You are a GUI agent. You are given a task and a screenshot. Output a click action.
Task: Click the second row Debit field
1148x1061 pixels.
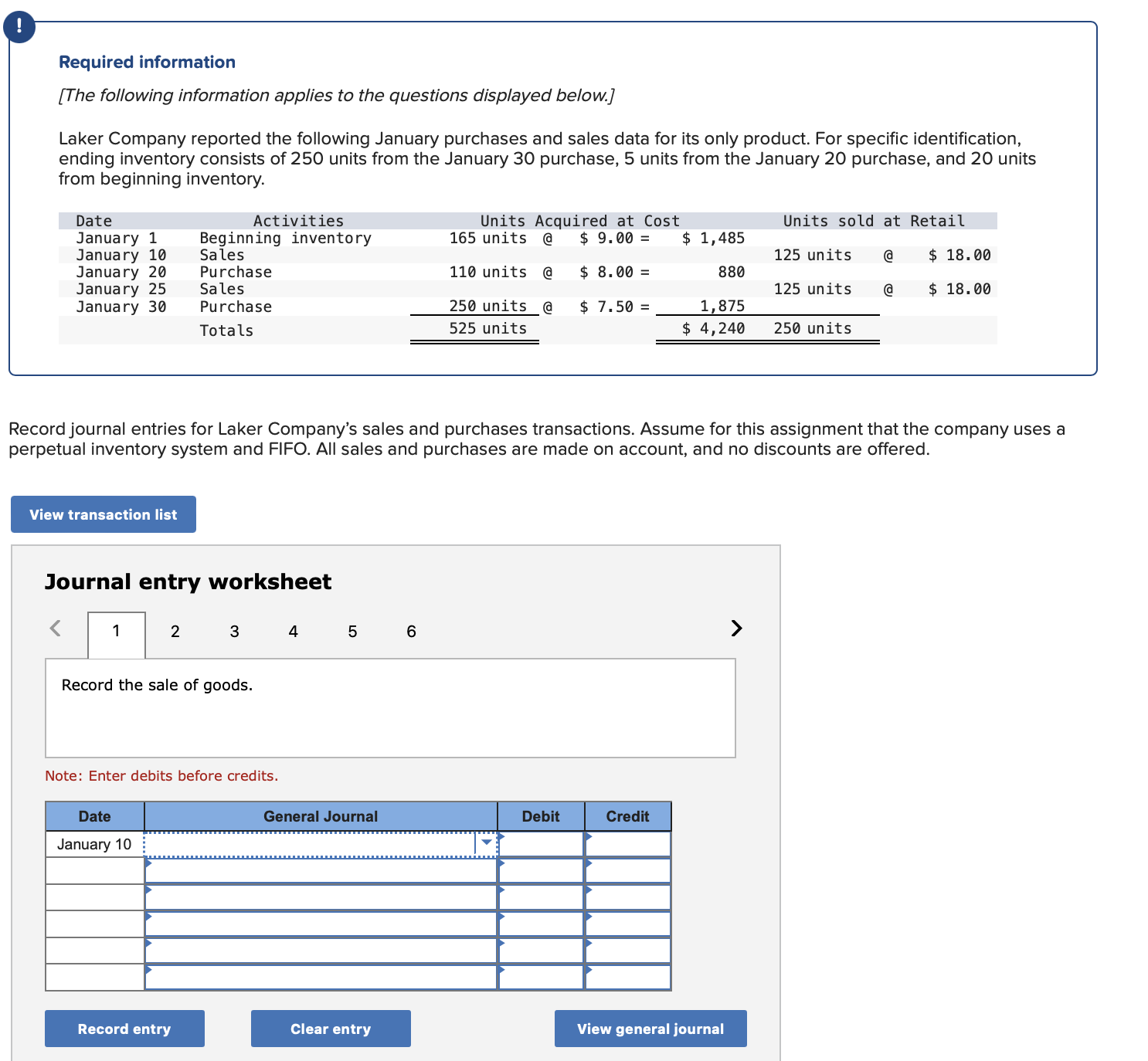541,870
